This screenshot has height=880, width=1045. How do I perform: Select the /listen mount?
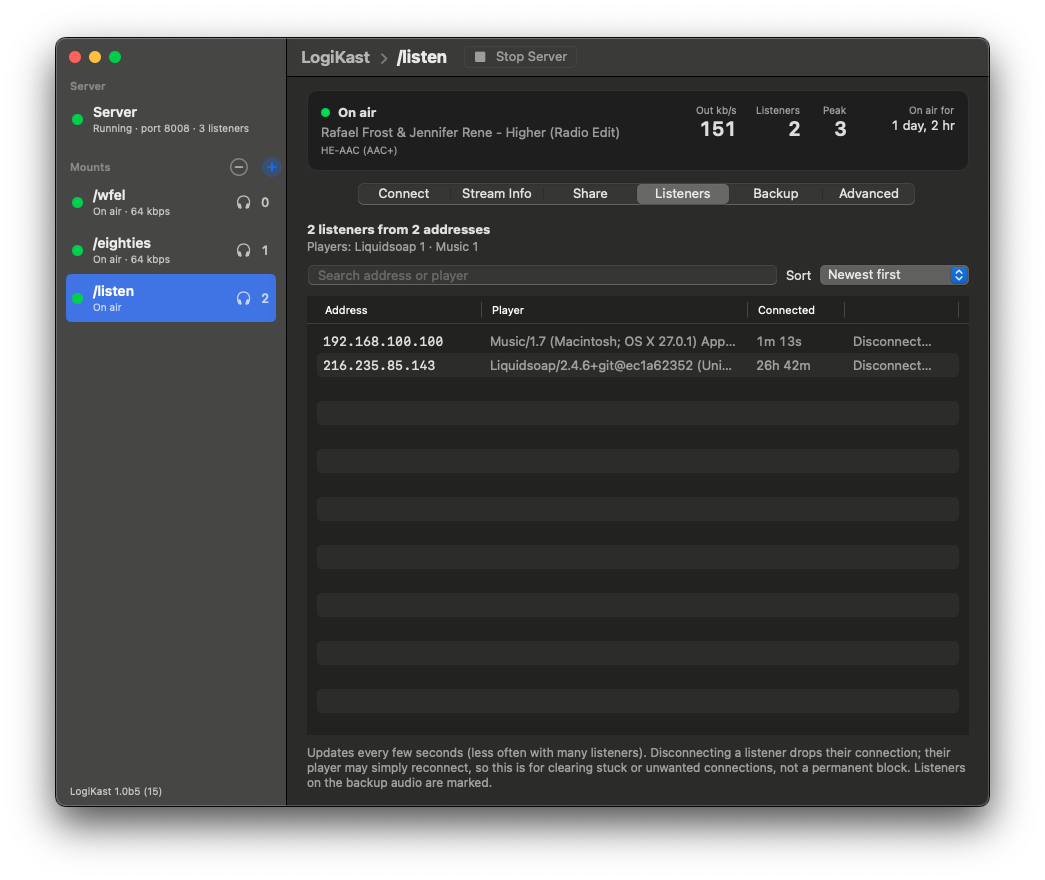[x=171, y=298]
